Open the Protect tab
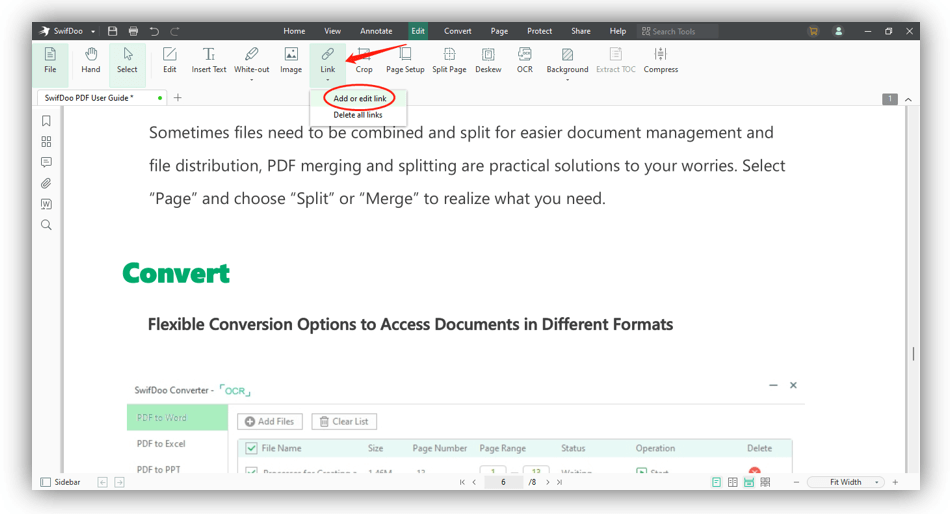Viewport: 950px width, 514px height. tap(539, 31)
